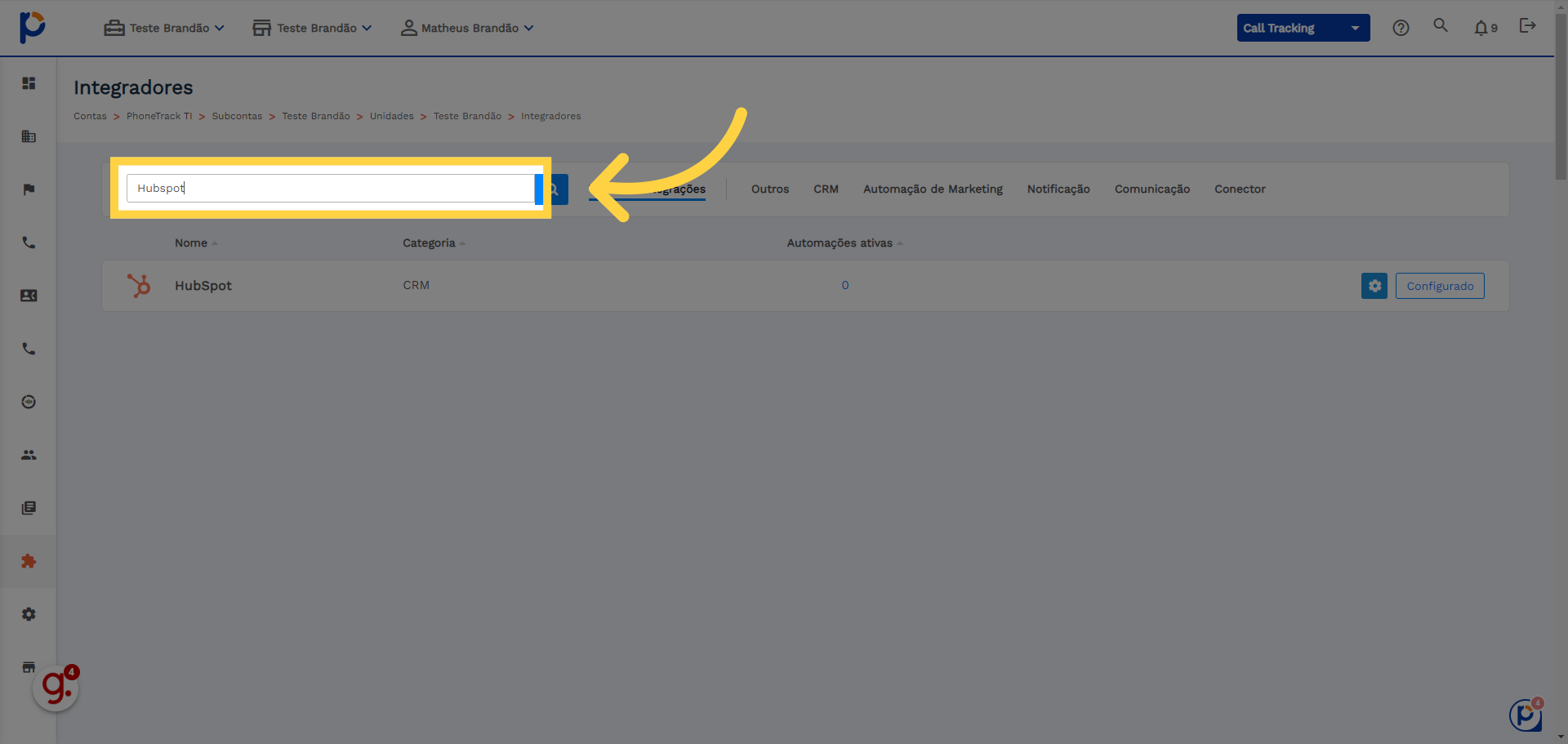Click the upper phone sidebar icon
1568x744 pixels.
click(x=29, y=243)
